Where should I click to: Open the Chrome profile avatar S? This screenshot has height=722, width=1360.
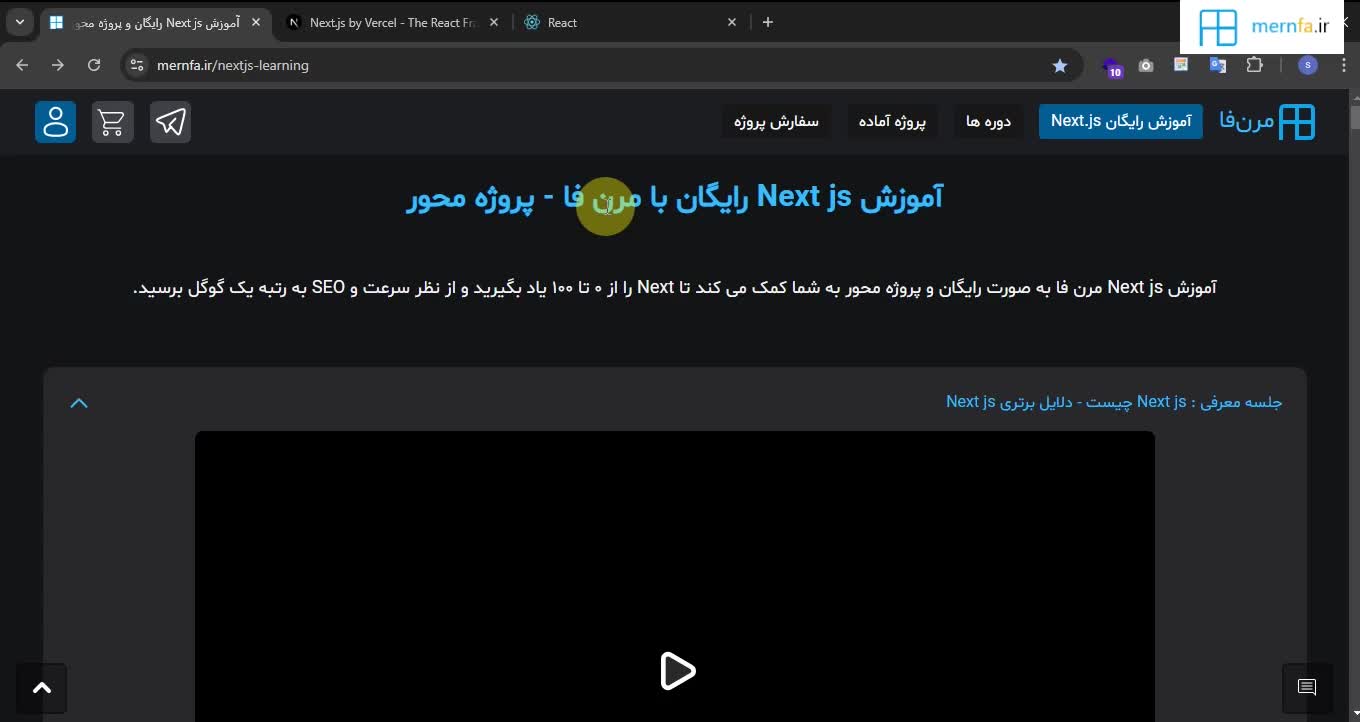[1308, 65]
